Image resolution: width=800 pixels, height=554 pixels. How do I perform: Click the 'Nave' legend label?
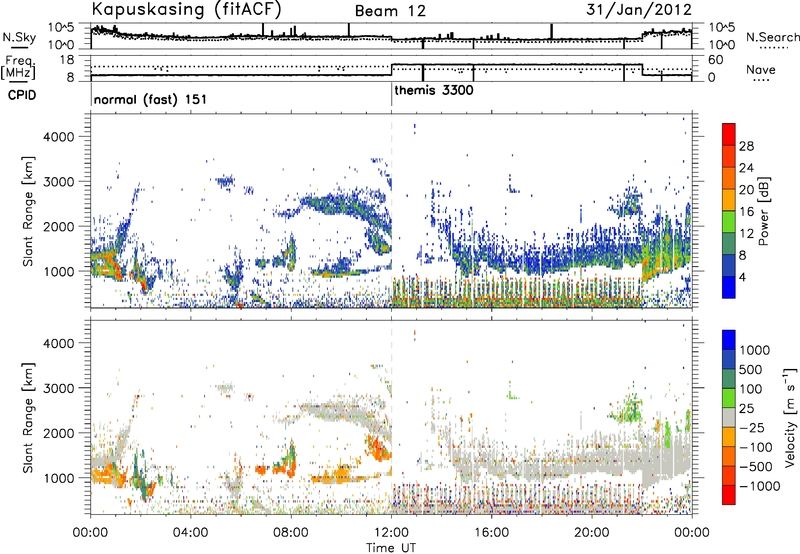761,69
